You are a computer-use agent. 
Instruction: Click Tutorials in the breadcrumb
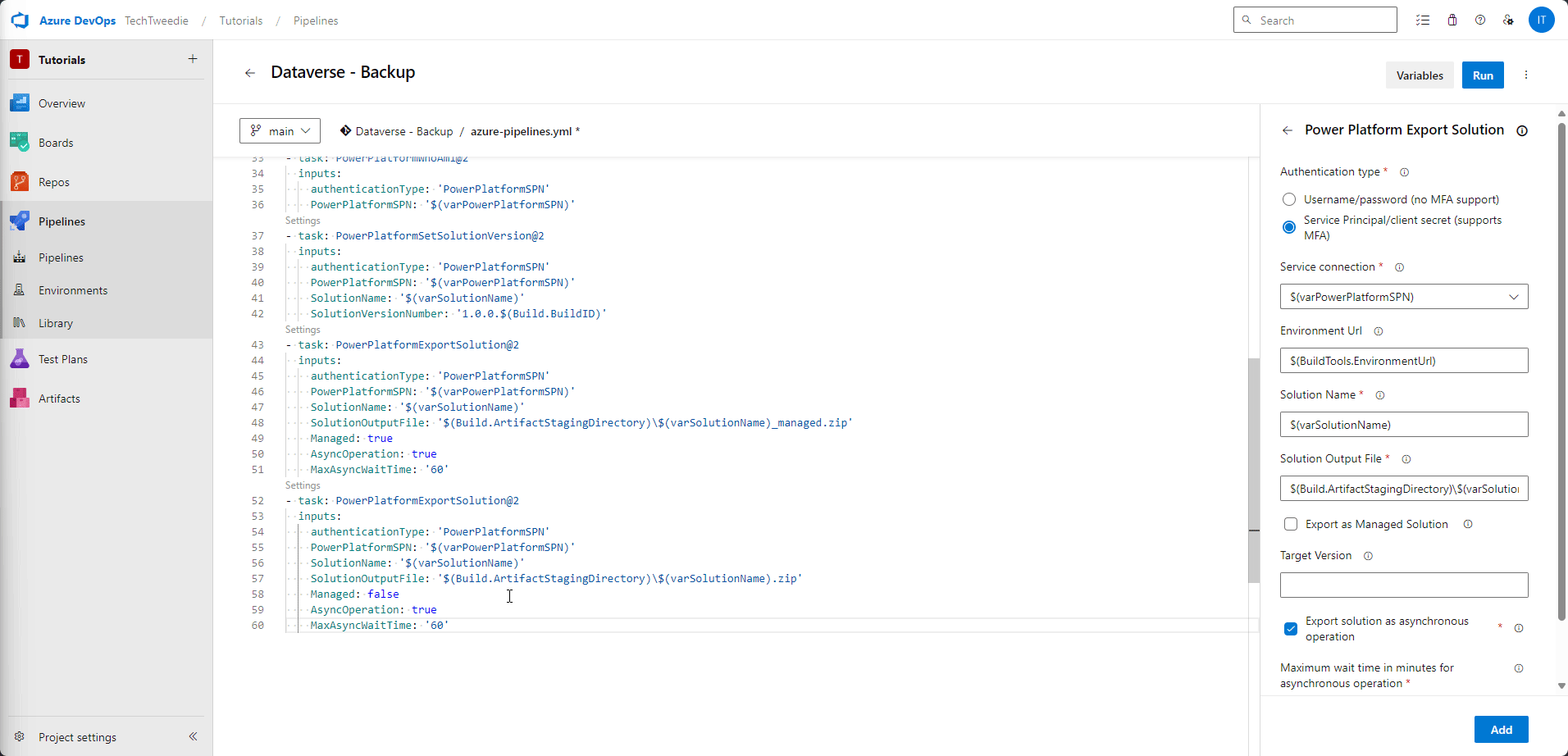coord(240,20)
